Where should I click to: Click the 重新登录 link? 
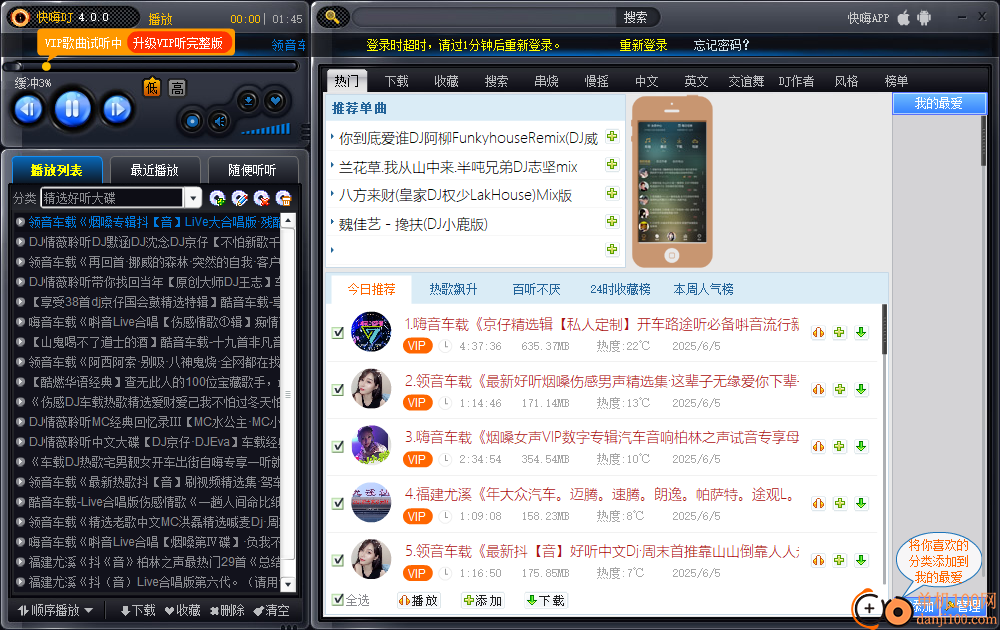(643, 45)
